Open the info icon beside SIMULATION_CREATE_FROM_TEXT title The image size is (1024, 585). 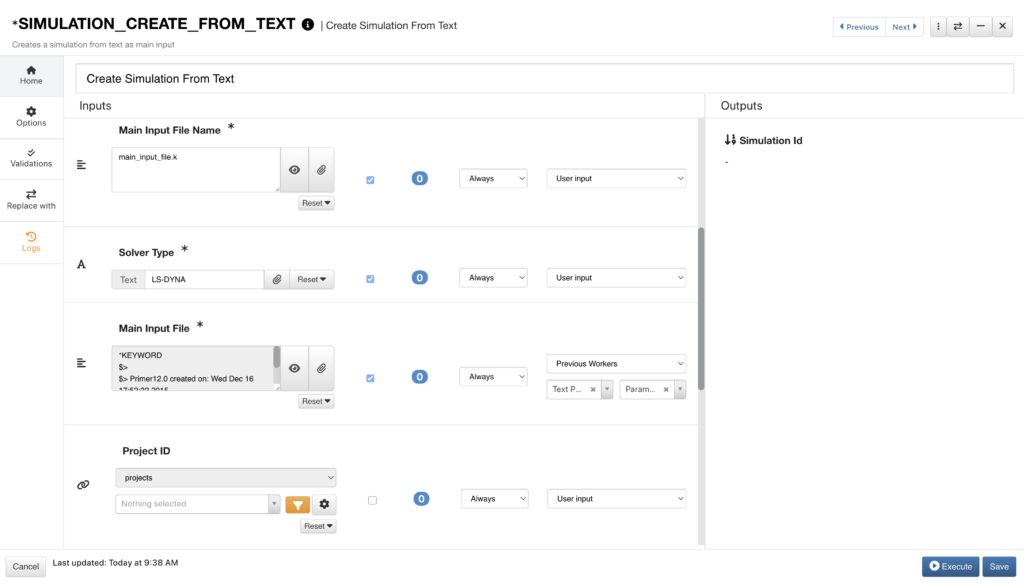click(308, 25)
